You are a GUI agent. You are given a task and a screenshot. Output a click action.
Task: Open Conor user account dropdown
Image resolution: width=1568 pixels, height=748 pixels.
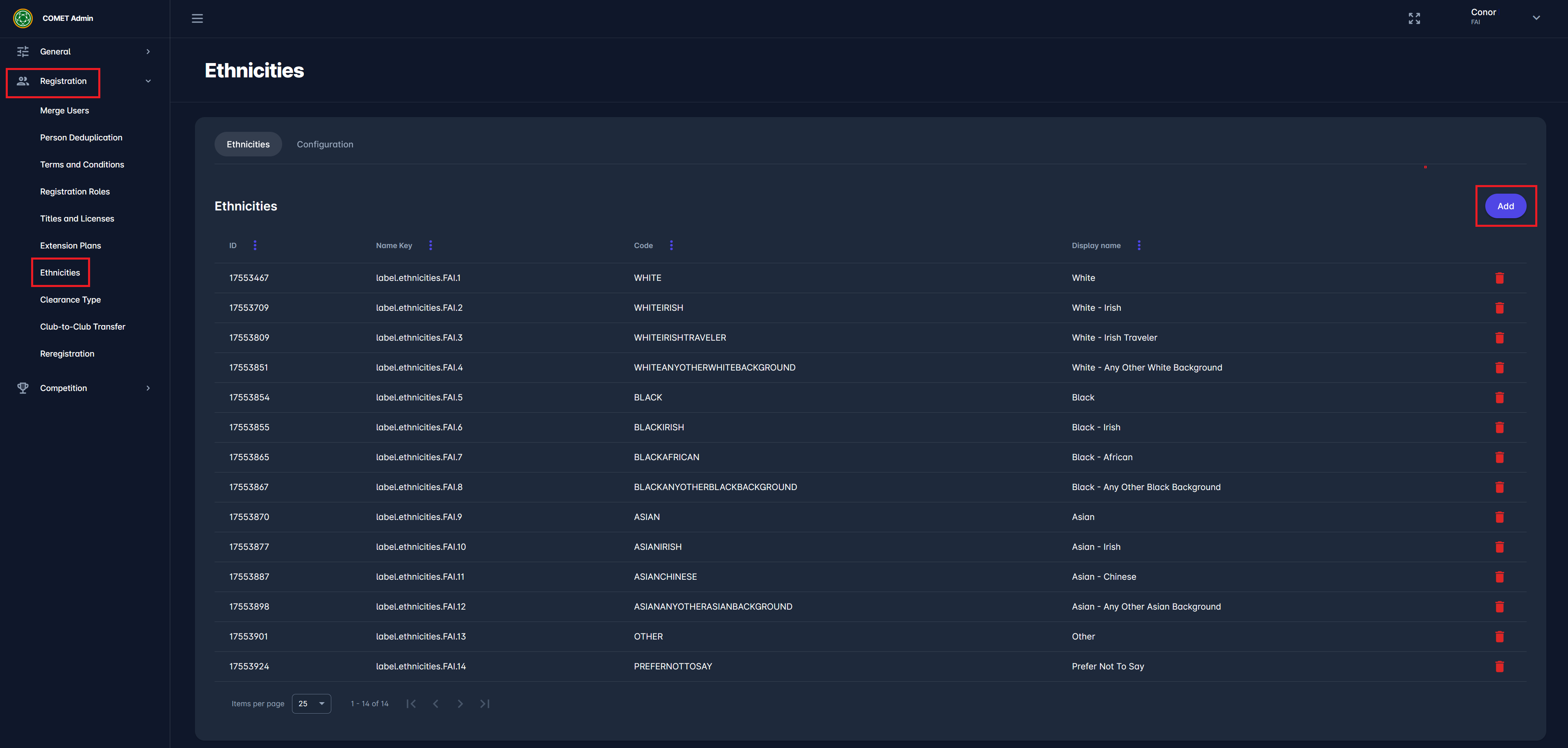[1536, 18]
